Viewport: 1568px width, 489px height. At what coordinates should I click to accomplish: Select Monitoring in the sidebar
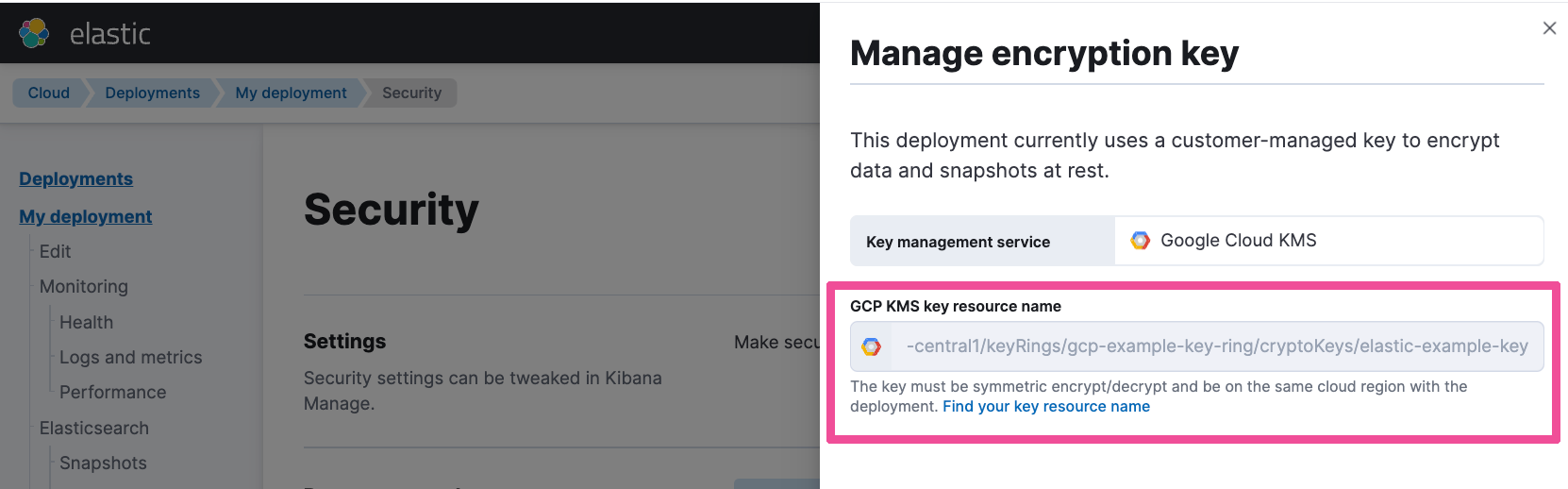(x=84, y=286)
